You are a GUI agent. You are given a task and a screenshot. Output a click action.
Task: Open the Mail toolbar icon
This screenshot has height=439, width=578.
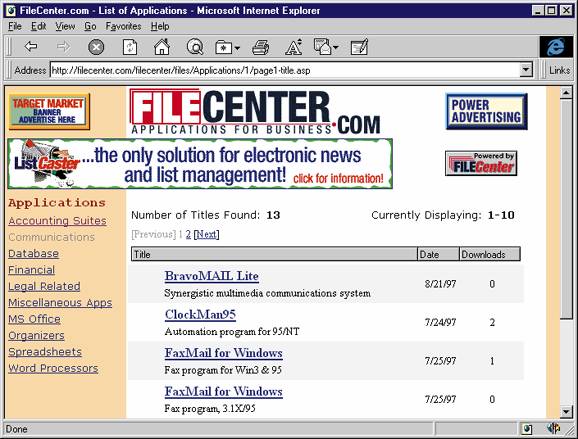coord(323,47)
